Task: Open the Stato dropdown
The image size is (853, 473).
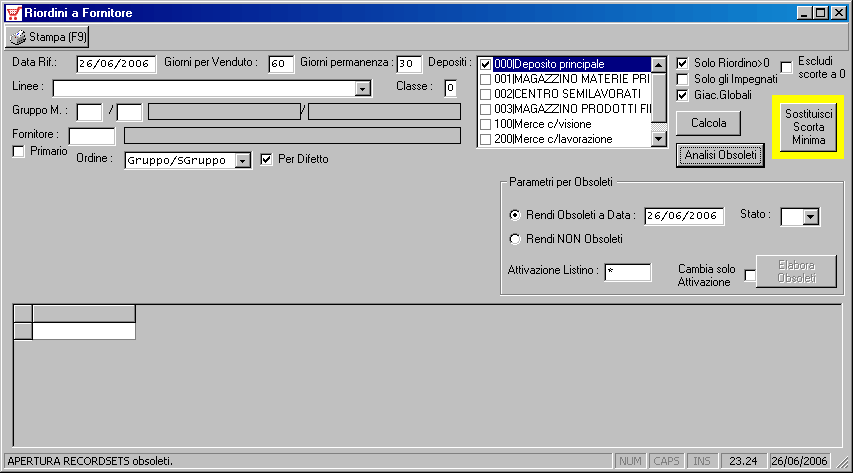Action: (811, 217)
